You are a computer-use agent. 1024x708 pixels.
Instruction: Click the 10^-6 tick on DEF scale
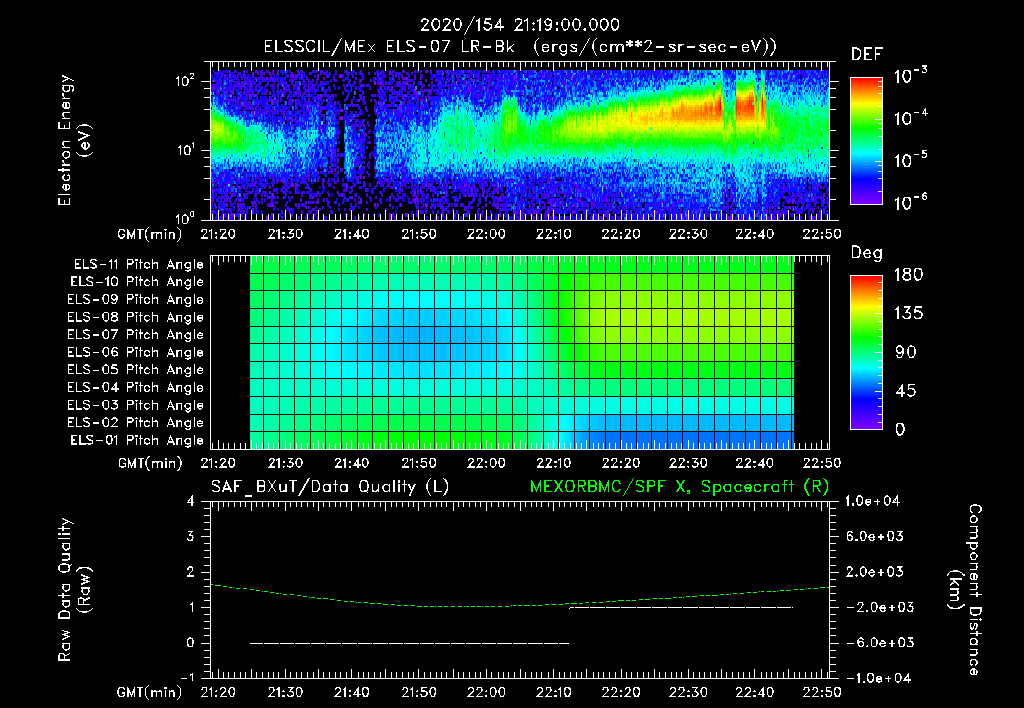point(910,202)
